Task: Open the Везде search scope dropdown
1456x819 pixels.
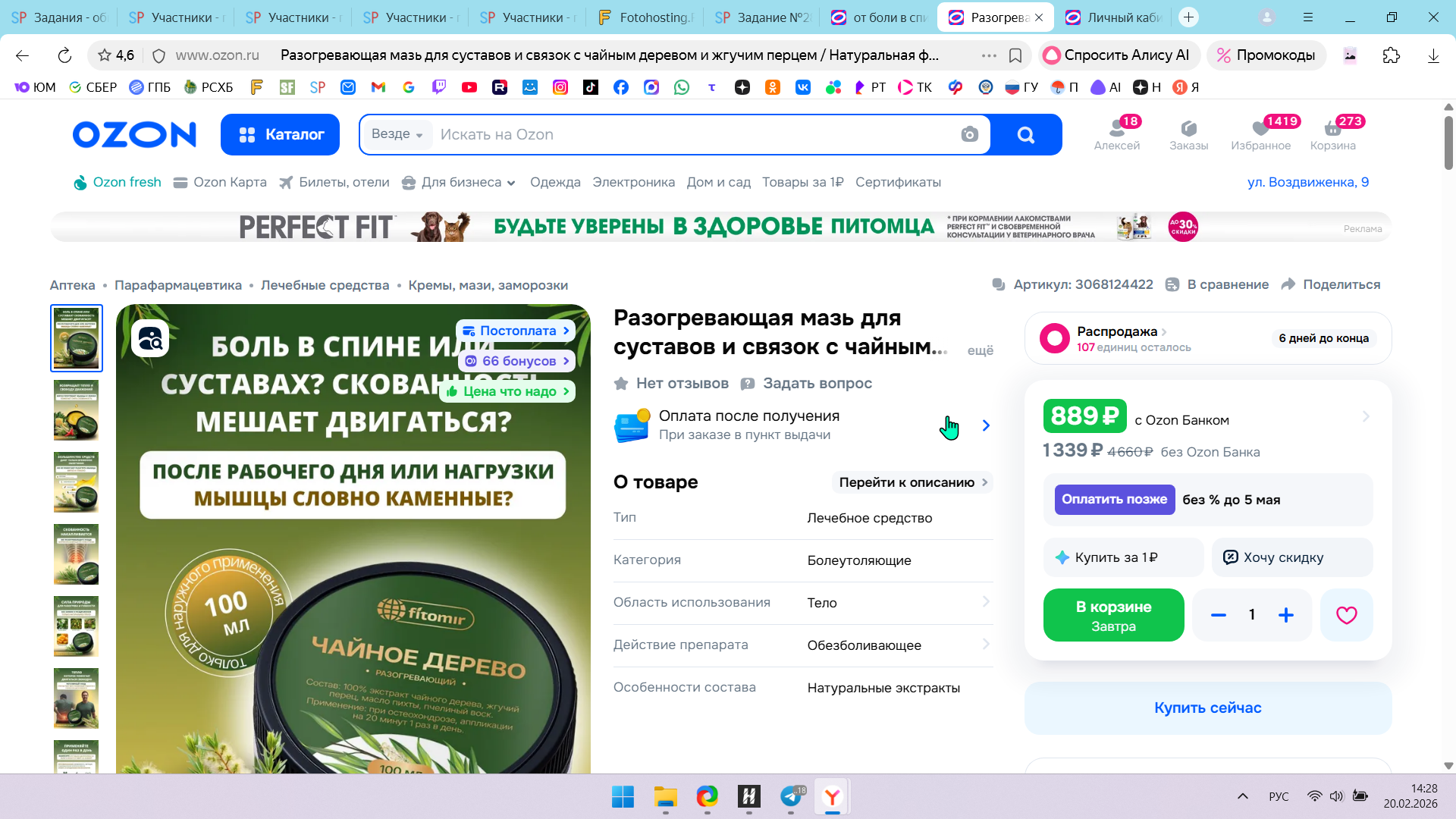Action: (397, 134)
